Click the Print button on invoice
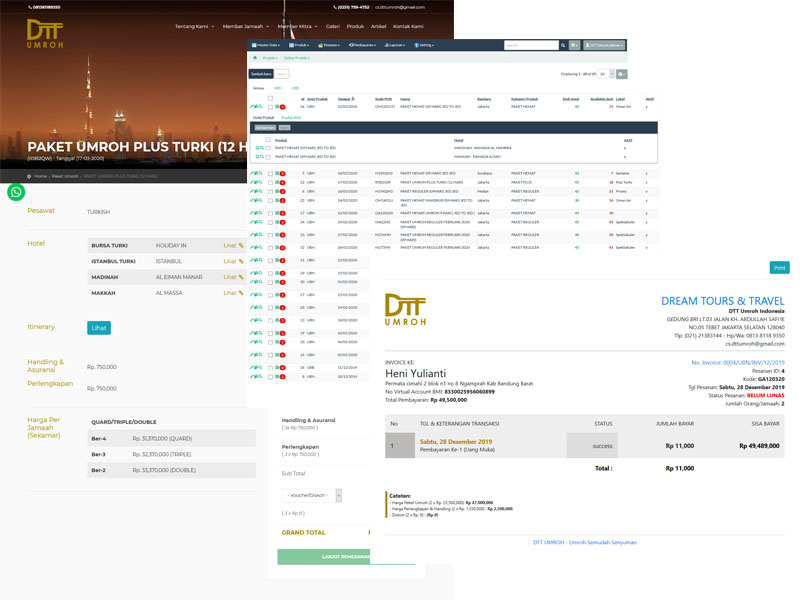The width and height of the screenshot is (800, 600). point(779,267)
